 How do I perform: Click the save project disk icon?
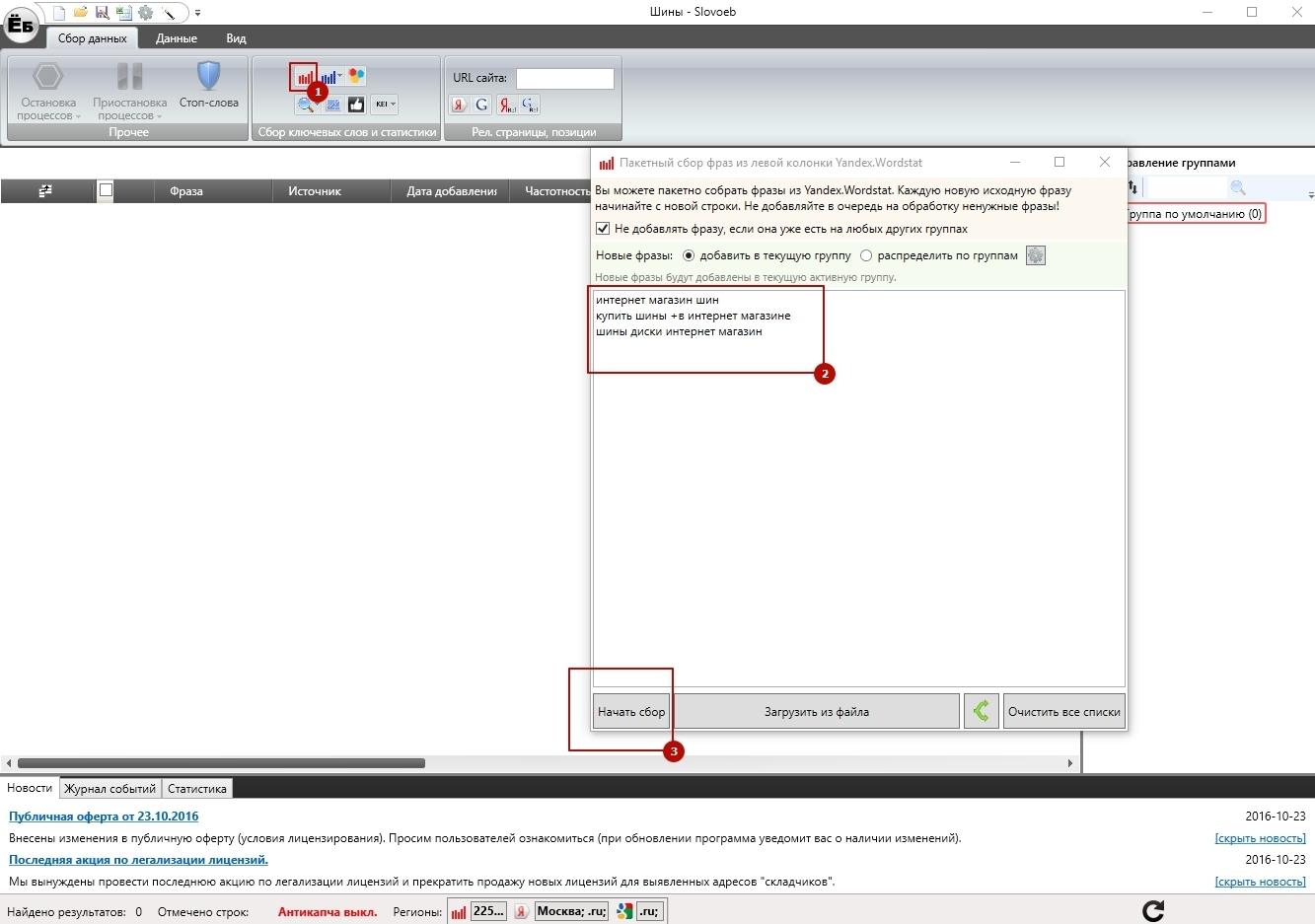point(102,13)
